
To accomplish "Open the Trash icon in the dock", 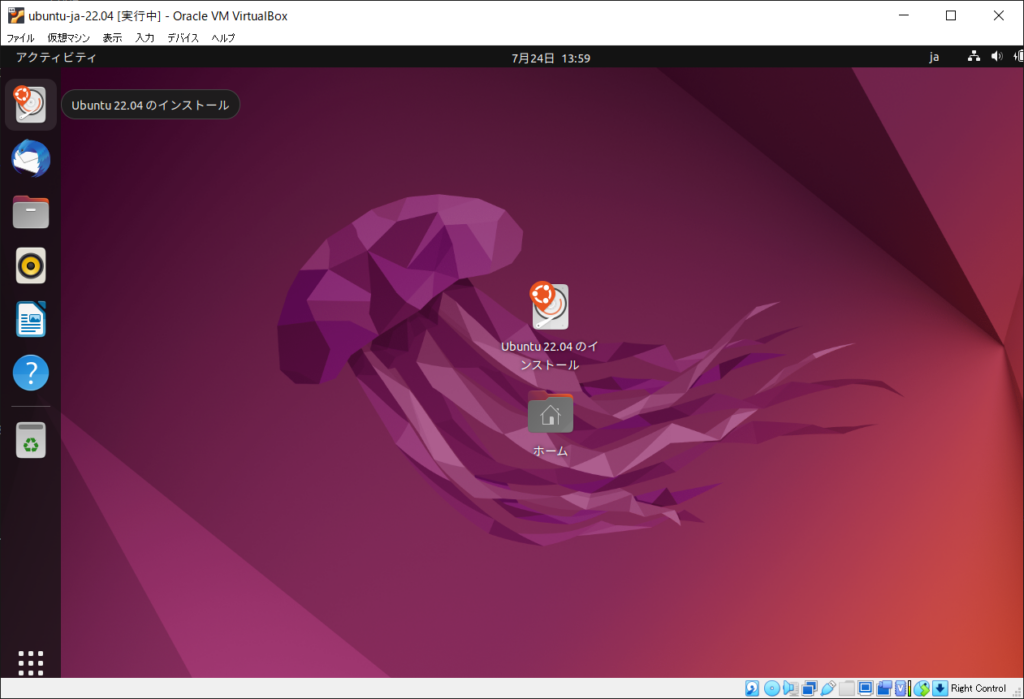I will [x=30, y=440].
